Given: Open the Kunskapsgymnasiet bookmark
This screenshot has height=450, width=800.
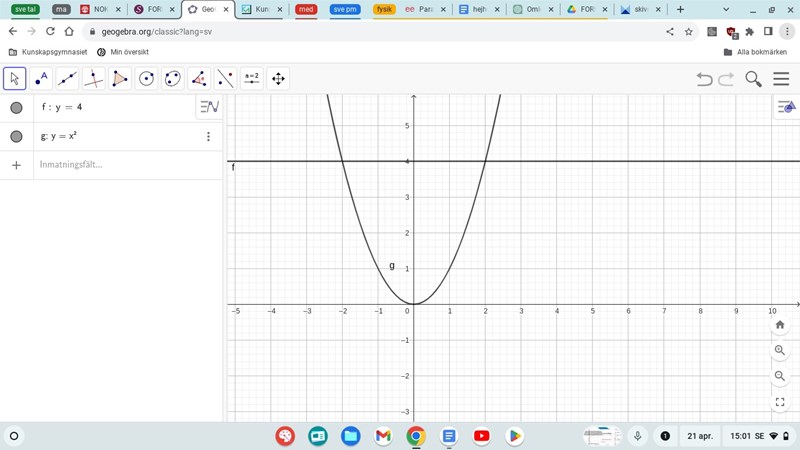Looking at the screenshot, I should click(x=47, y=52).
